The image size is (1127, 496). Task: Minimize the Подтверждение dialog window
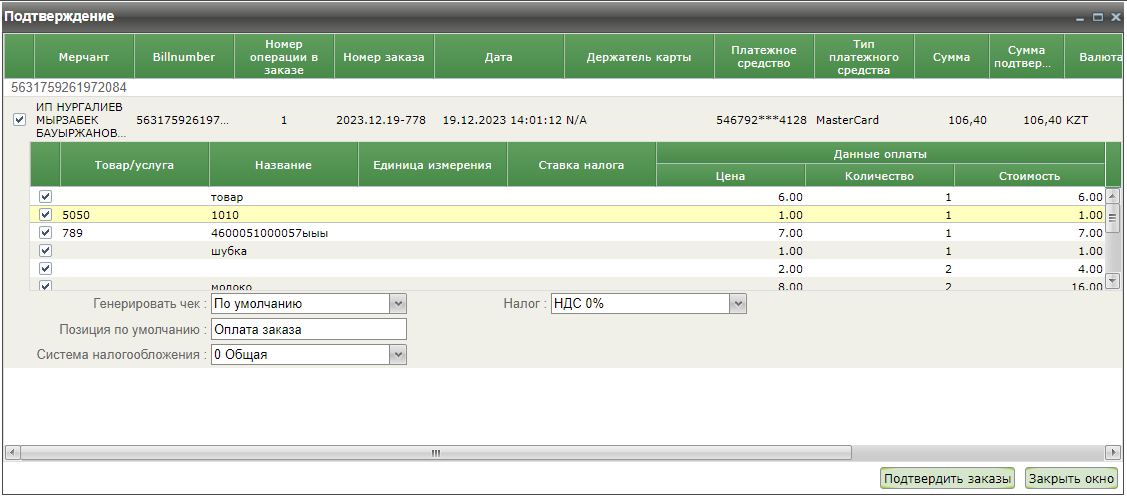(1082, 17)
